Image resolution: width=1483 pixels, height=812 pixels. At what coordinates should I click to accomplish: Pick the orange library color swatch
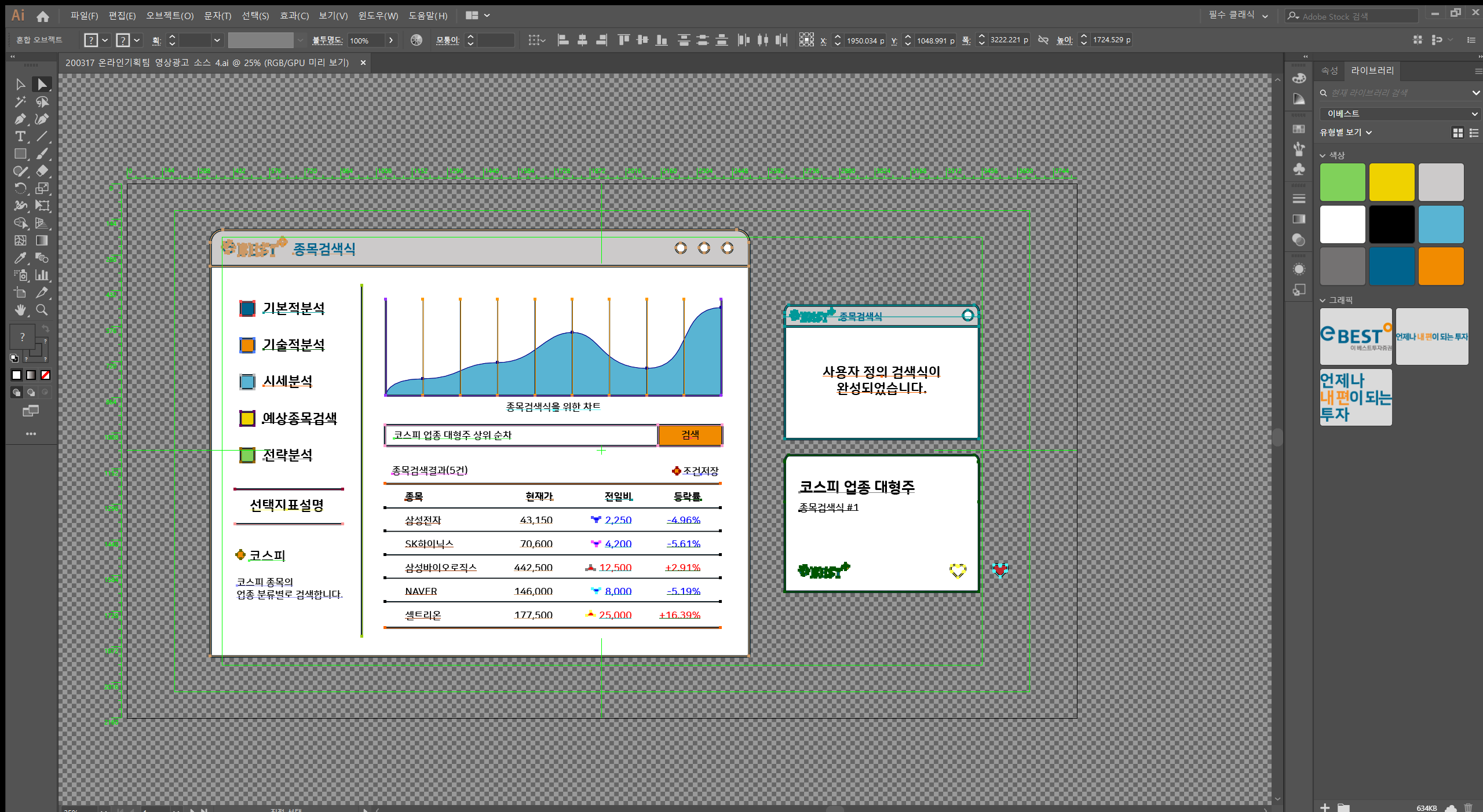1441,266
